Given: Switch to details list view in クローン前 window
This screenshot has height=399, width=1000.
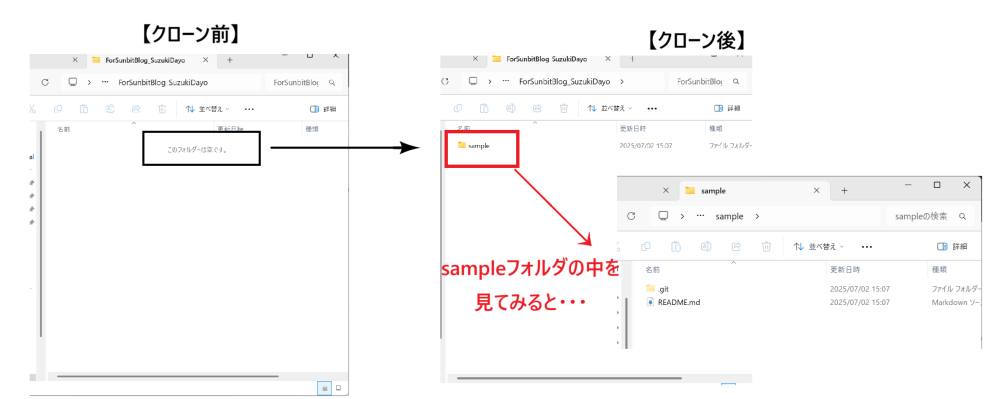Looking at the screenshot, I should pyautogui.click(x=324, y=388).
